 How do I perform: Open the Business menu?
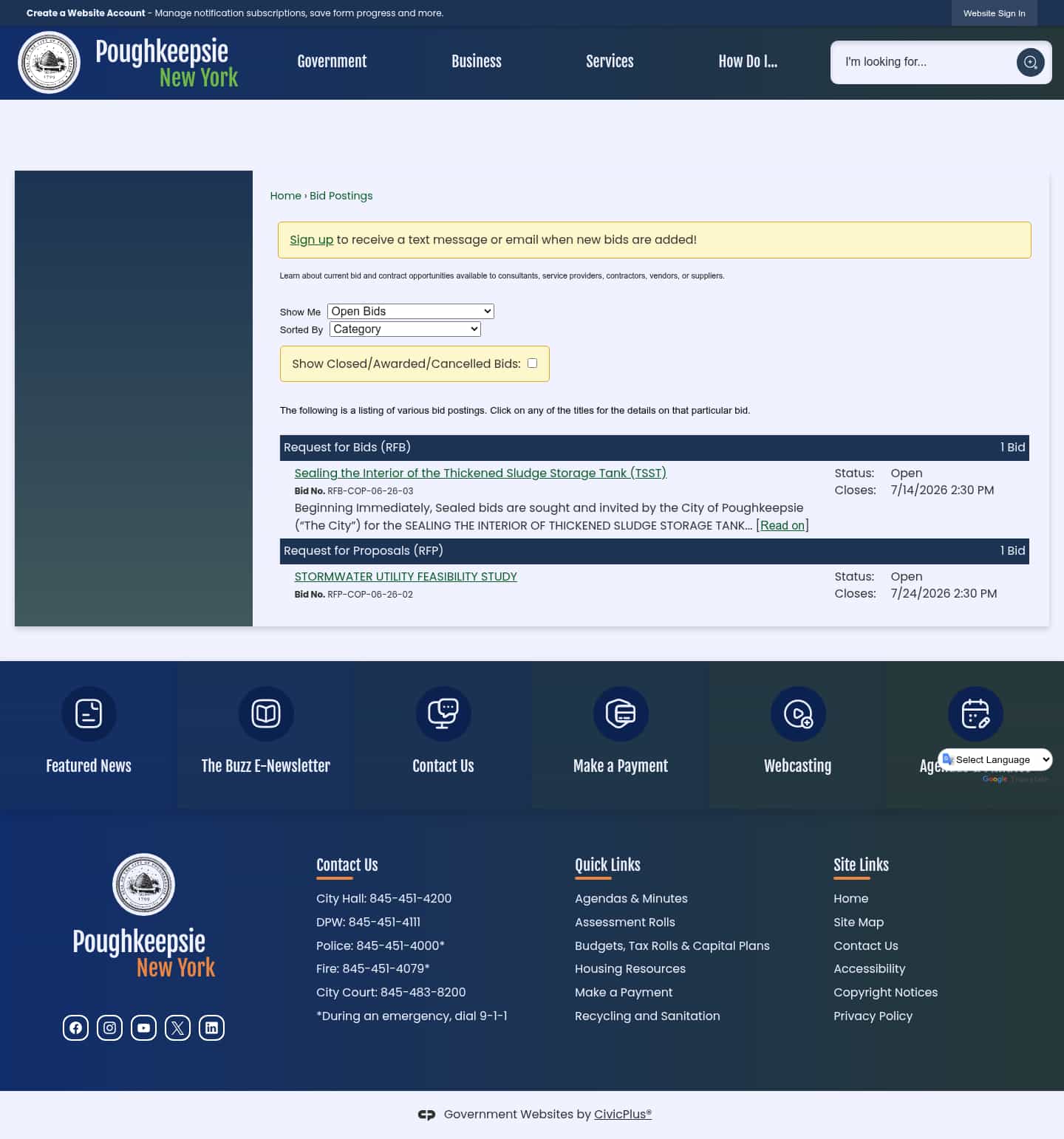(x=477, y=61)
